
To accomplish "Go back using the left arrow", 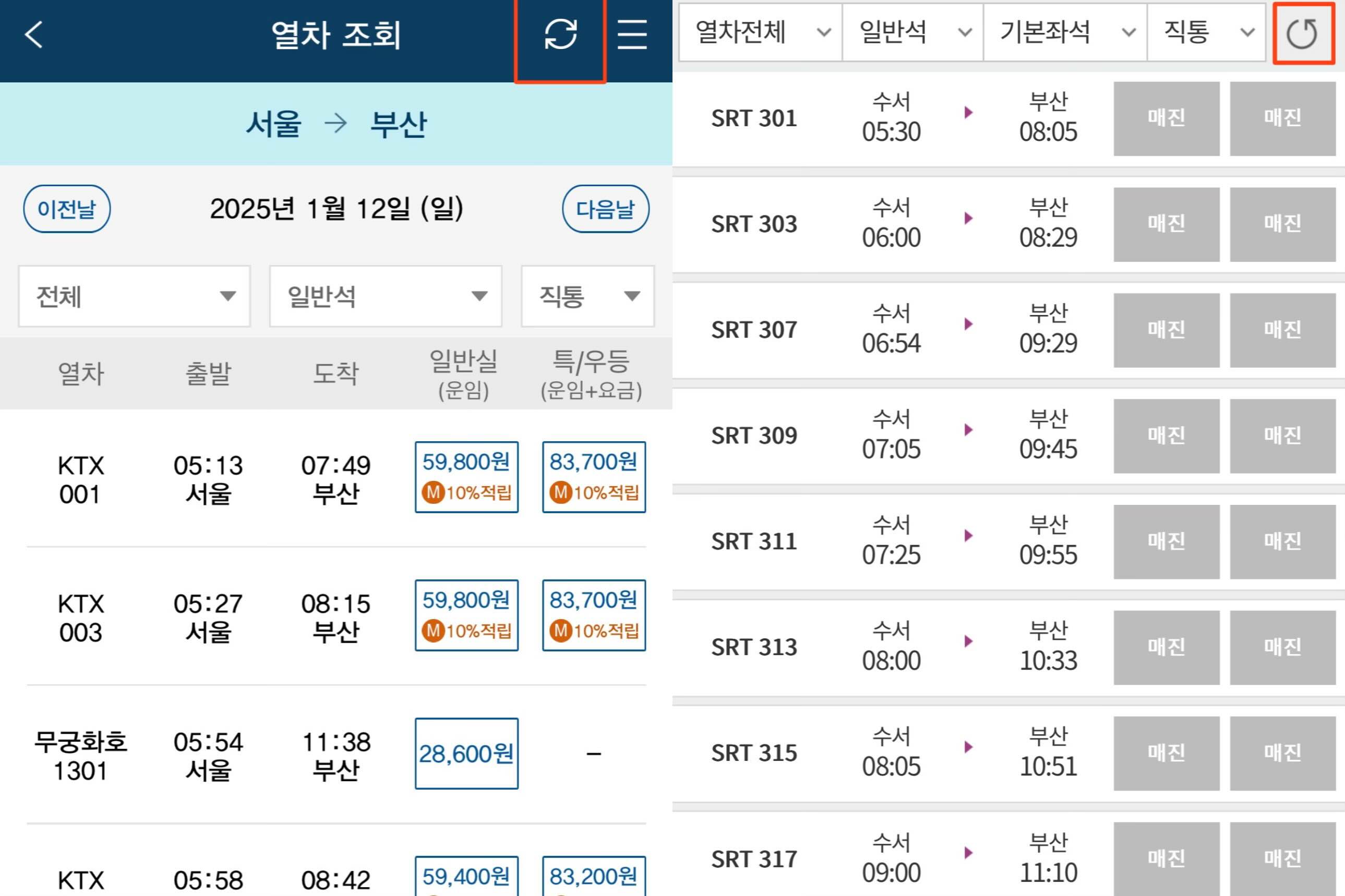I will coord(34,34).
